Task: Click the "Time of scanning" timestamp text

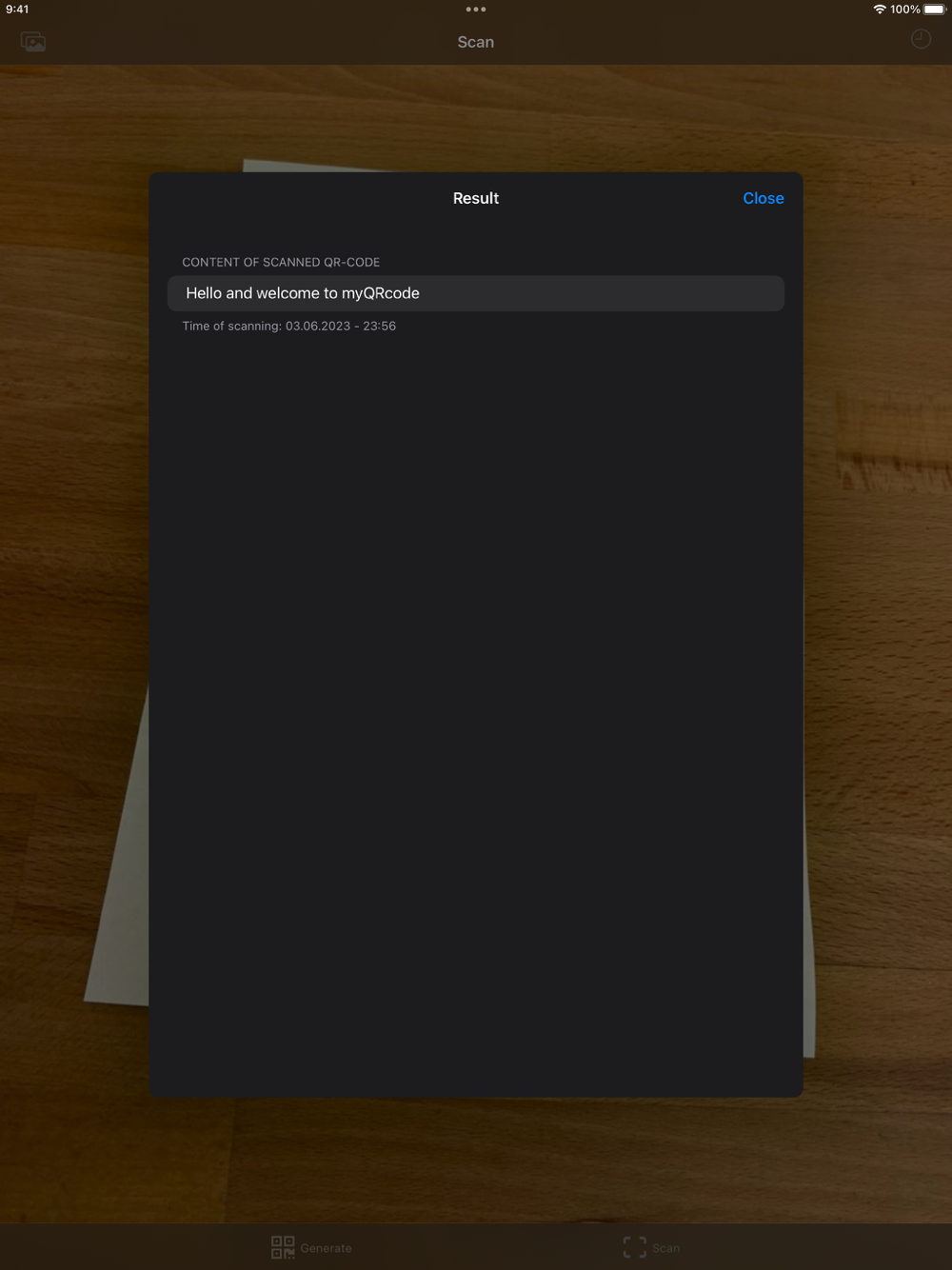Action: [289, 326]
